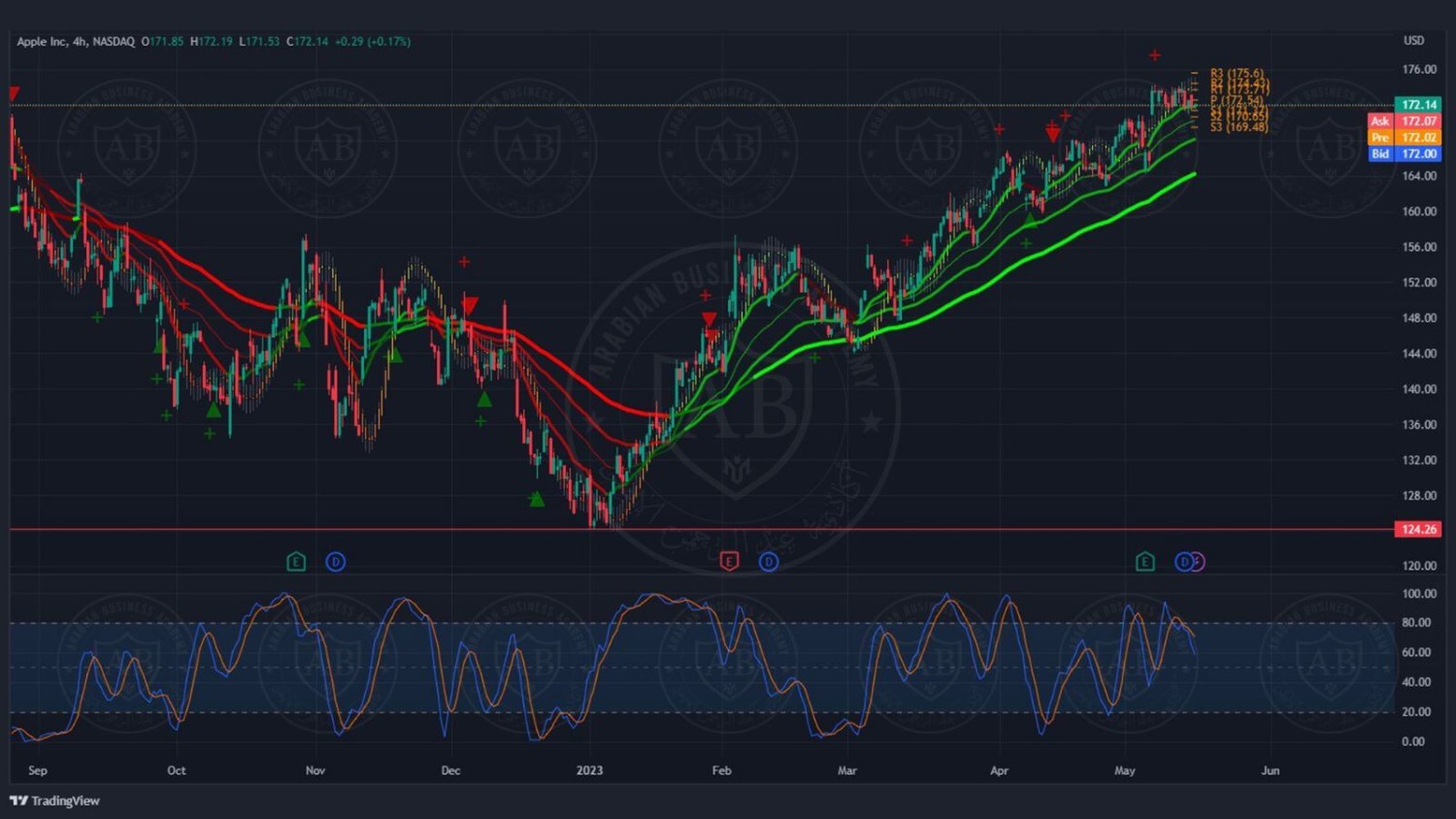Screen dimensions: 1456x819
Task: Click the 0.00 oscillator axis value
Action: (1413, 741)
